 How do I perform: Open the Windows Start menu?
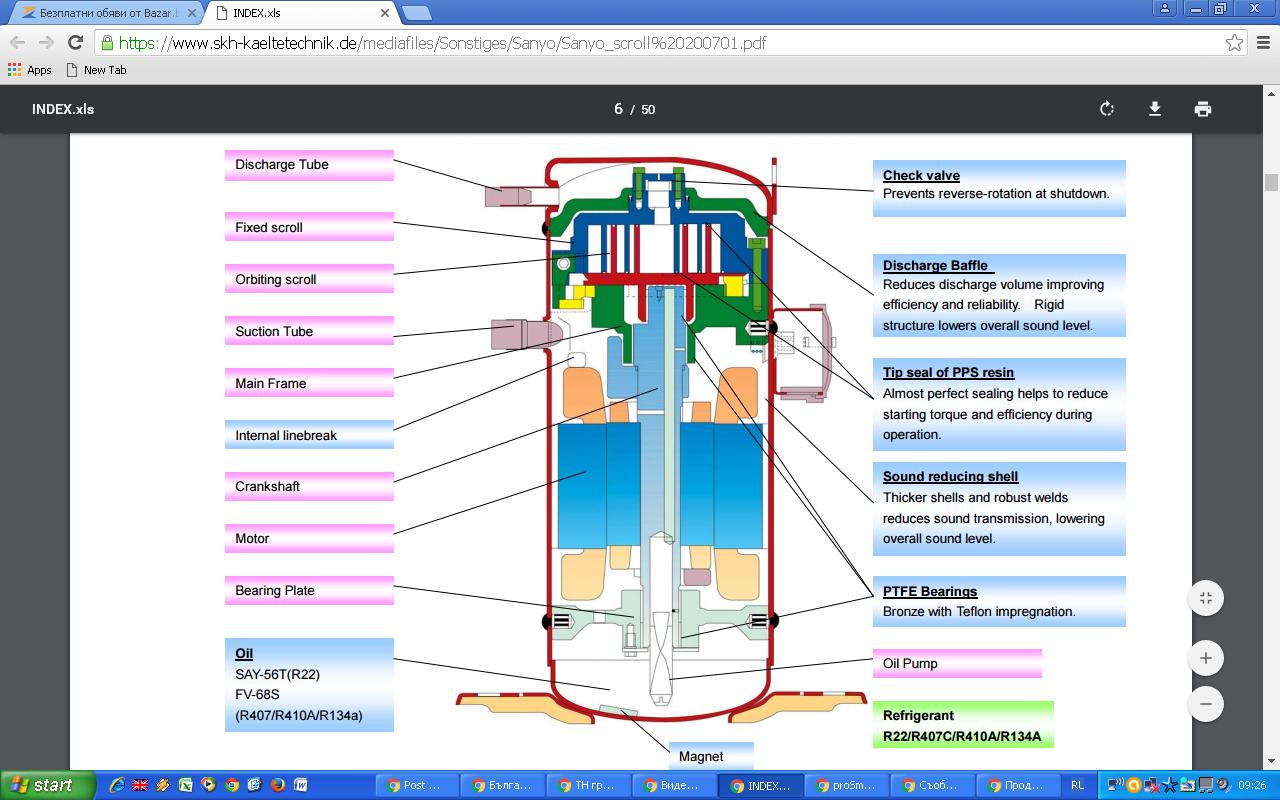pos(47,785)
